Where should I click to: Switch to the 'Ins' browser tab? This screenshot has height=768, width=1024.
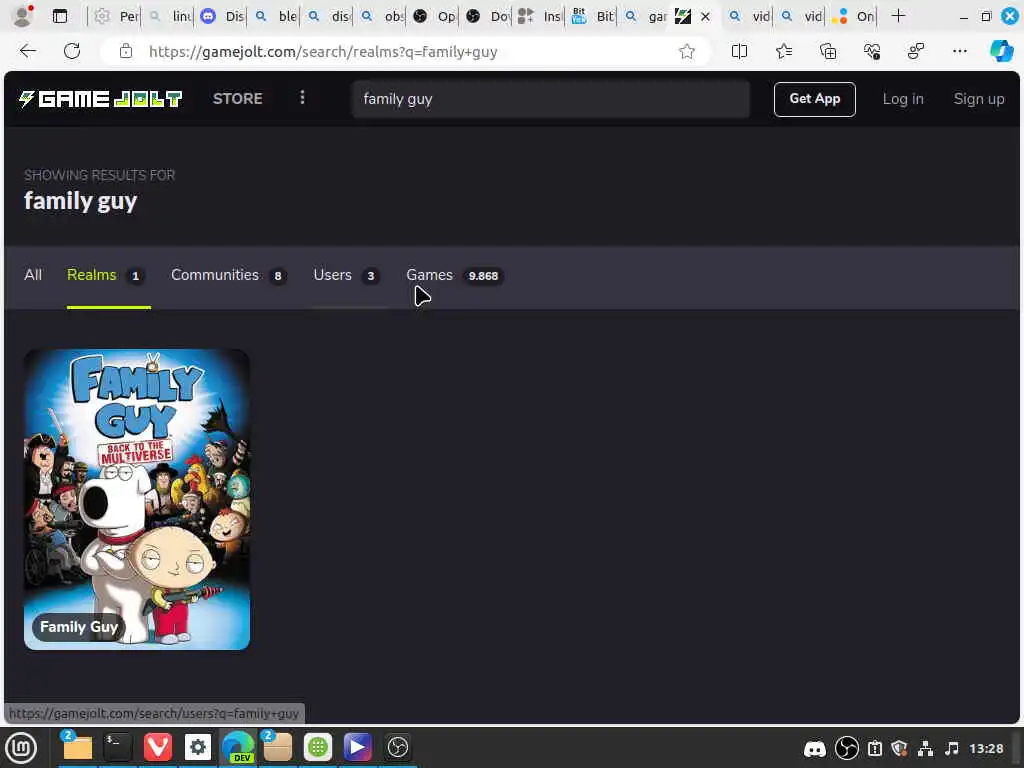[539, 16]
